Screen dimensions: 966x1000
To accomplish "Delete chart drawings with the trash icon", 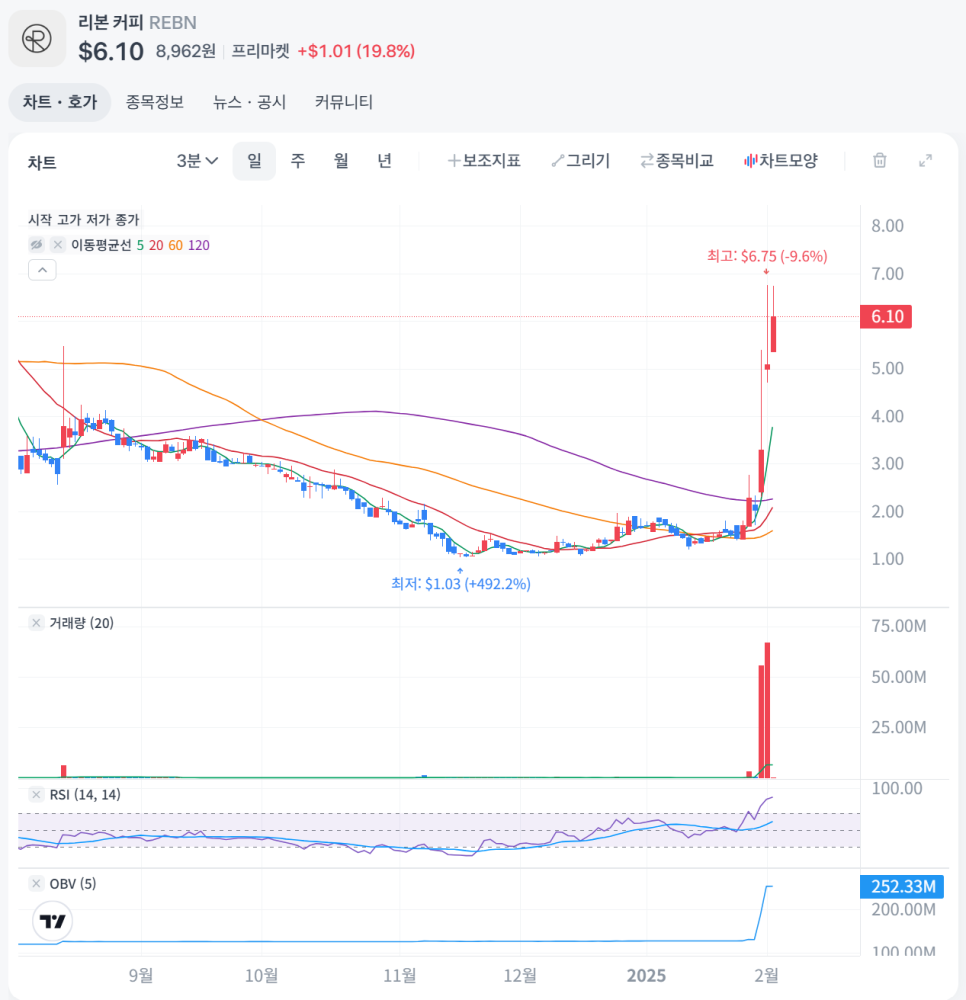I will pos(879,161).
